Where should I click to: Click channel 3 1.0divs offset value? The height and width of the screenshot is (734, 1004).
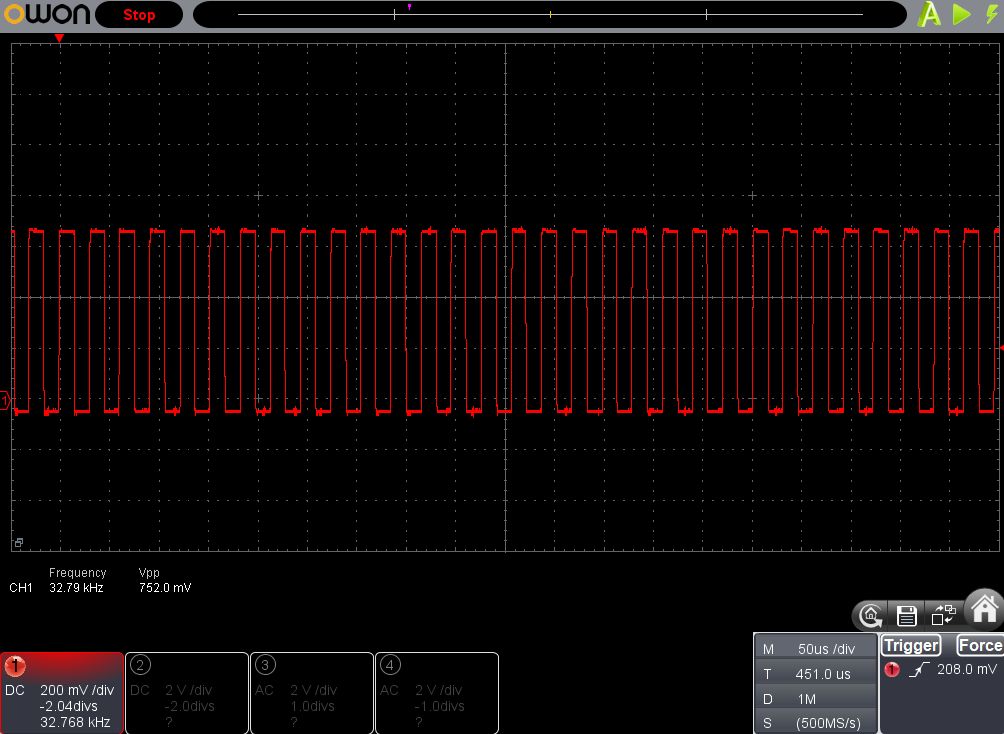(x=312, y=706)
